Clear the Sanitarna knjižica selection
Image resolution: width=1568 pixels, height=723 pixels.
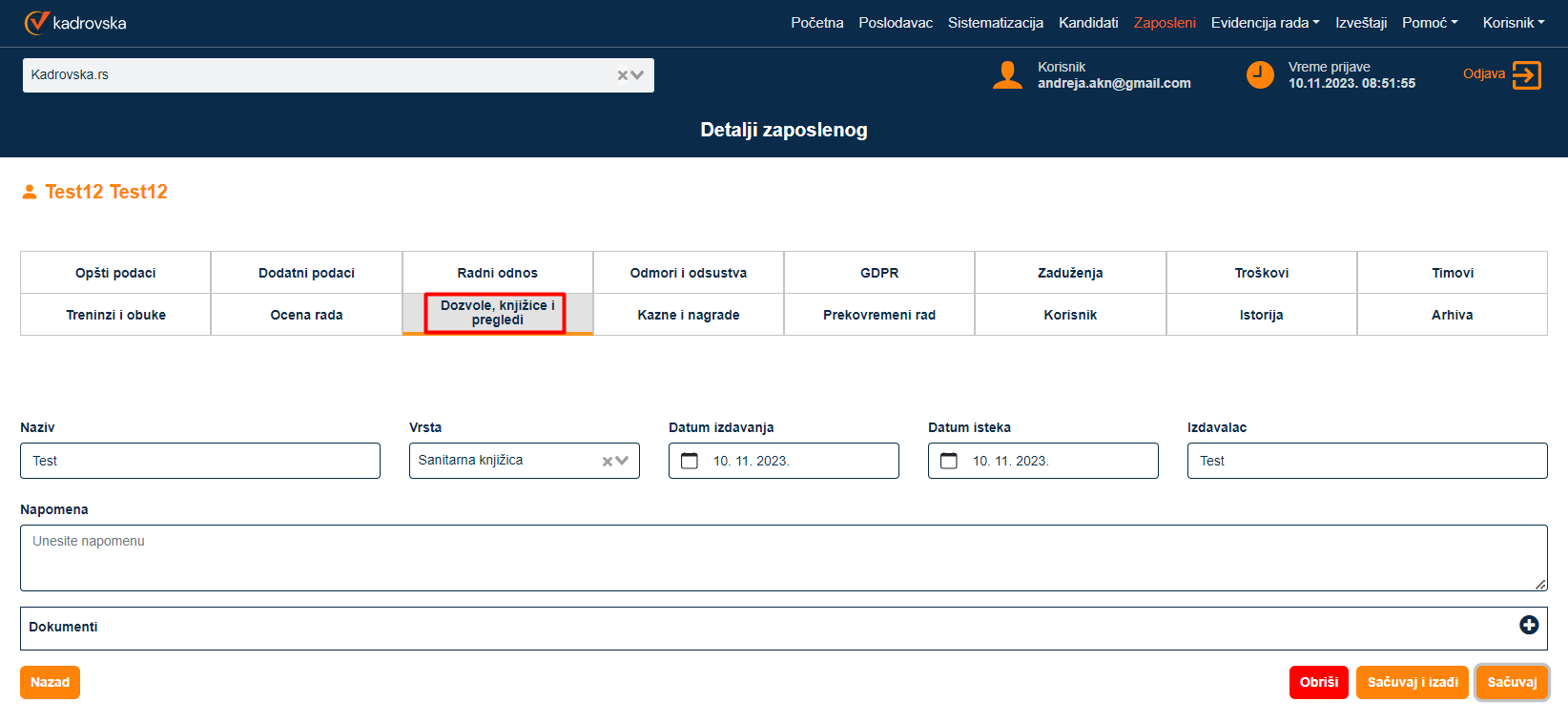click(x=608, y=462)
